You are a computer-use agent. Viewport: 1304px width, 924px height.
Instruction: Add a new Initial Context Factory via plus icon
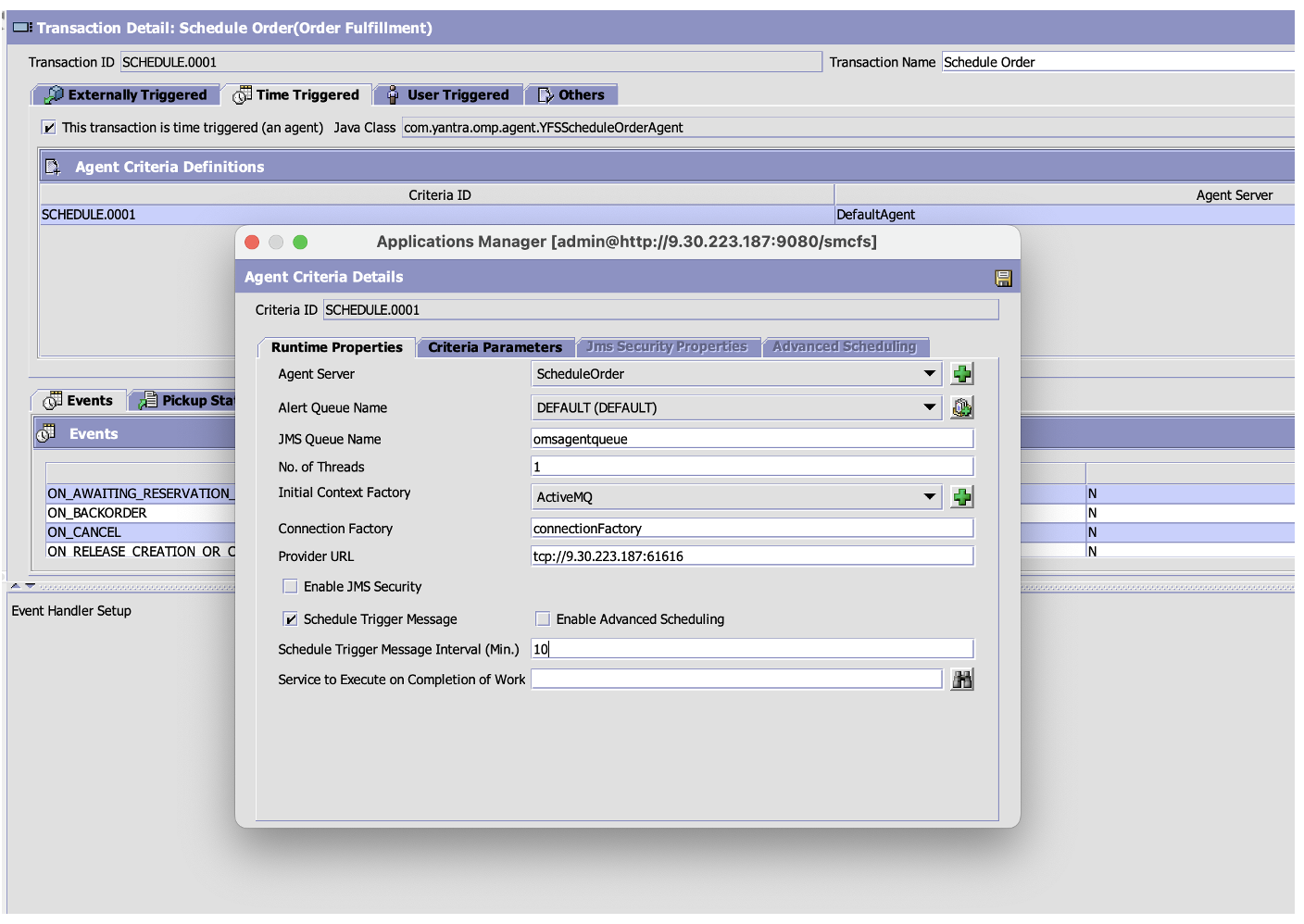961,497
